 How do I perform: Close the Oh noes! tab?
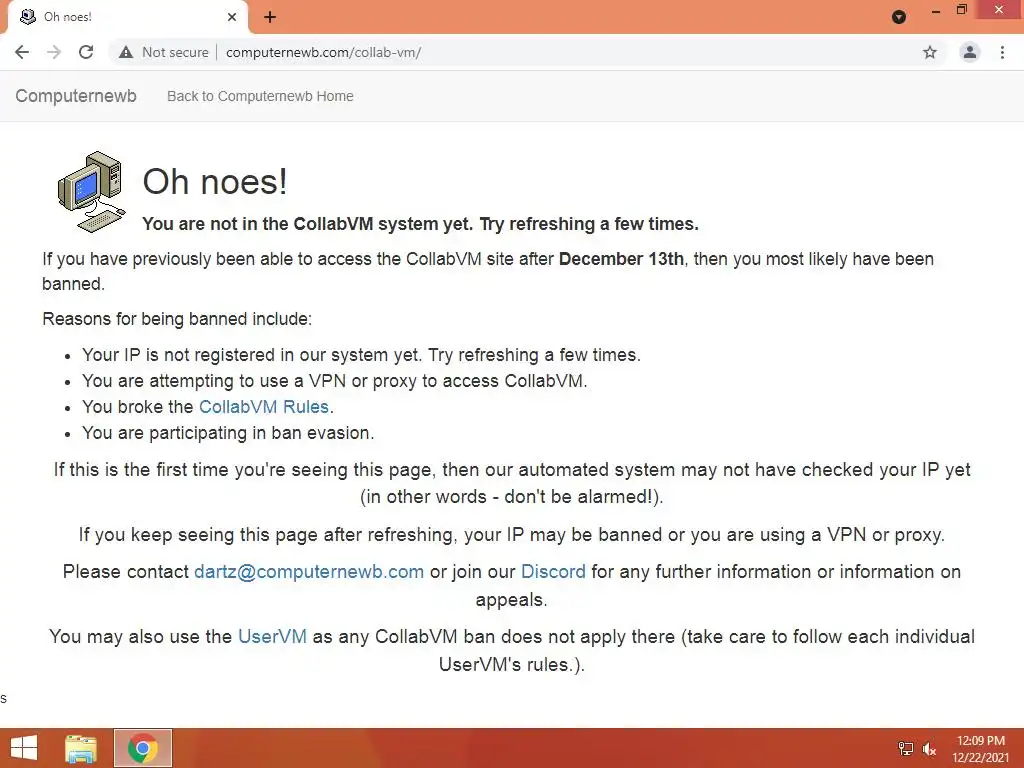(x=232, y=17)
